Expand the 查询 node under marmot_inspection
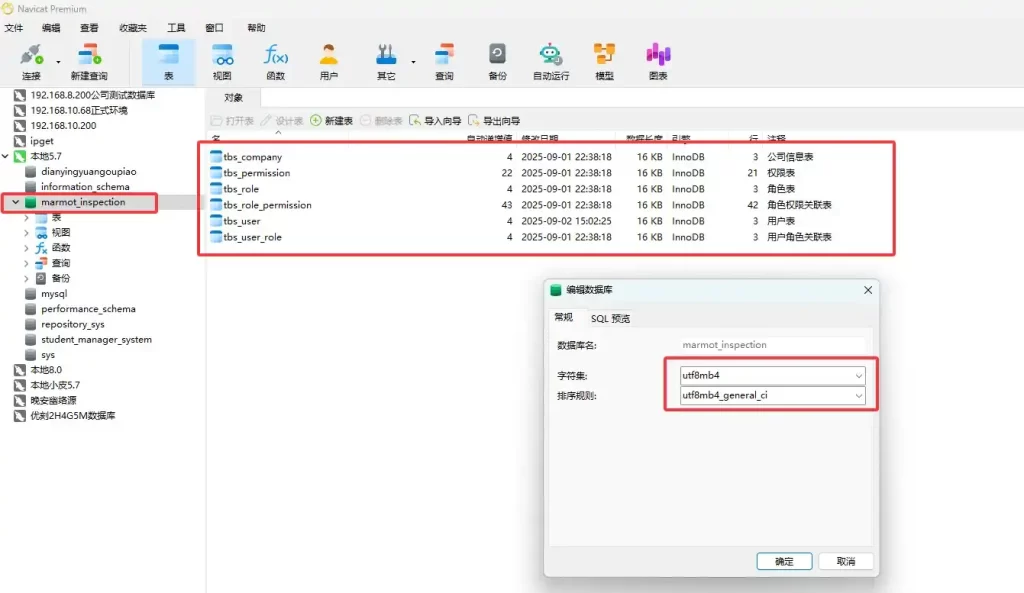Image resolution: width=1024 pixels, height=593 pixels. coord(27,264)
